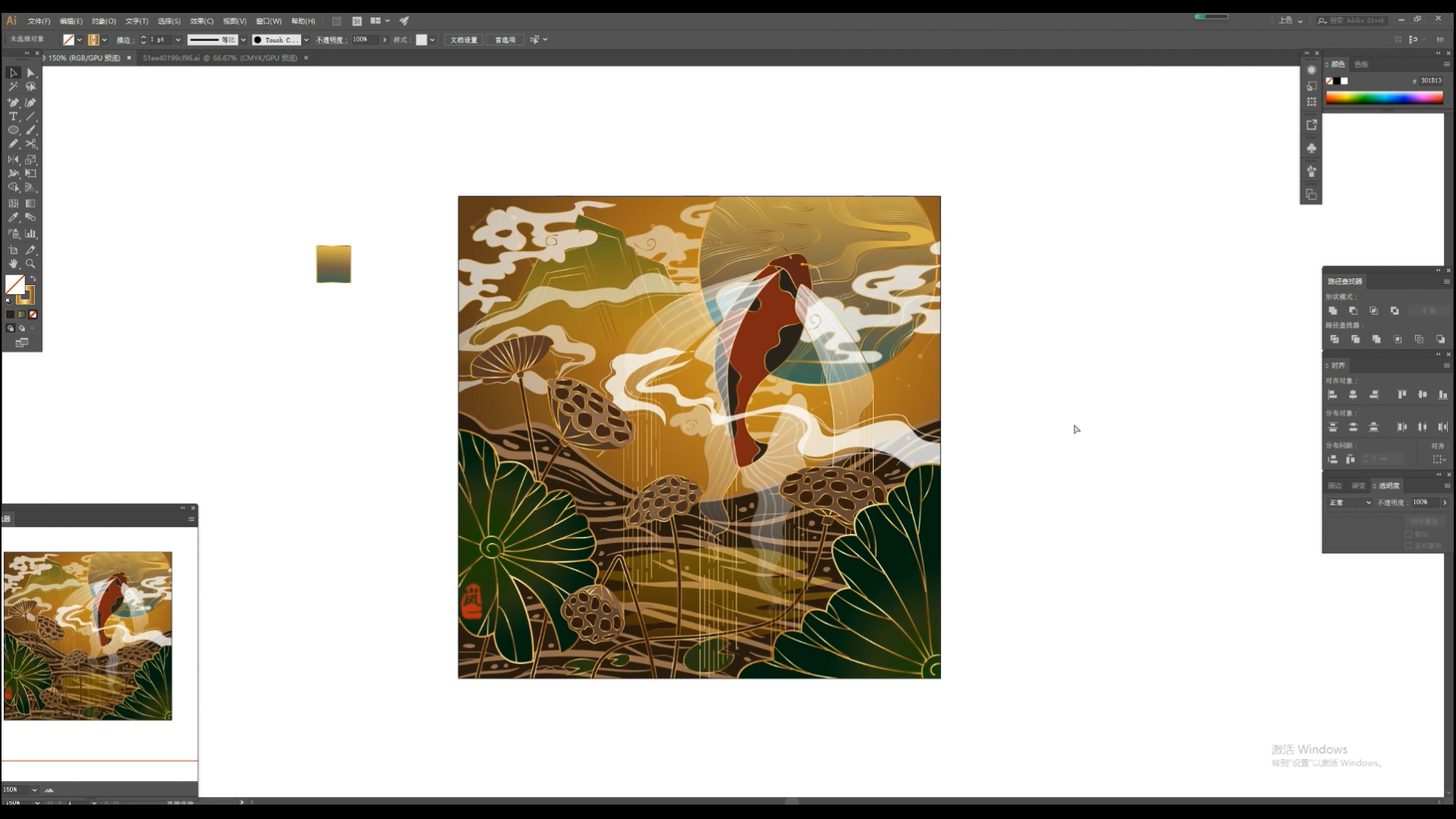Switch to solid Color fill mode
1456x819 pixels.
[x=10, y=315]
